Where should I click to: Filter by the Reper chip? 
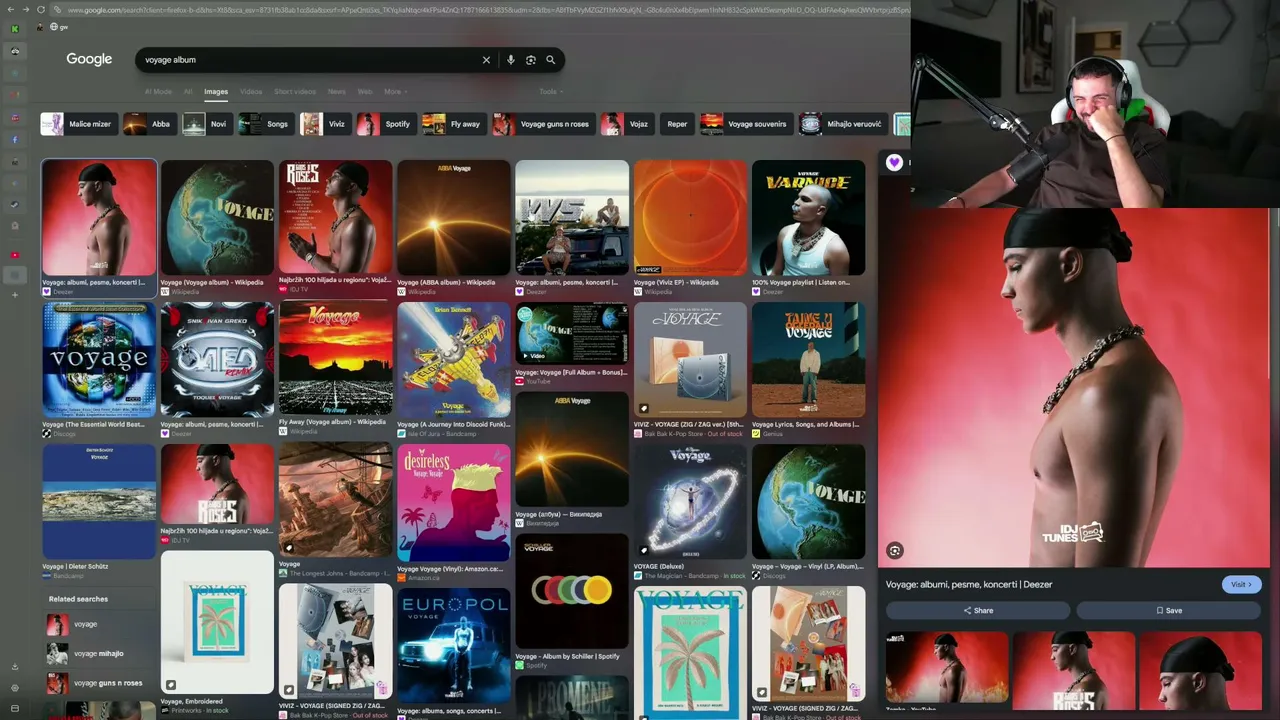677,124
